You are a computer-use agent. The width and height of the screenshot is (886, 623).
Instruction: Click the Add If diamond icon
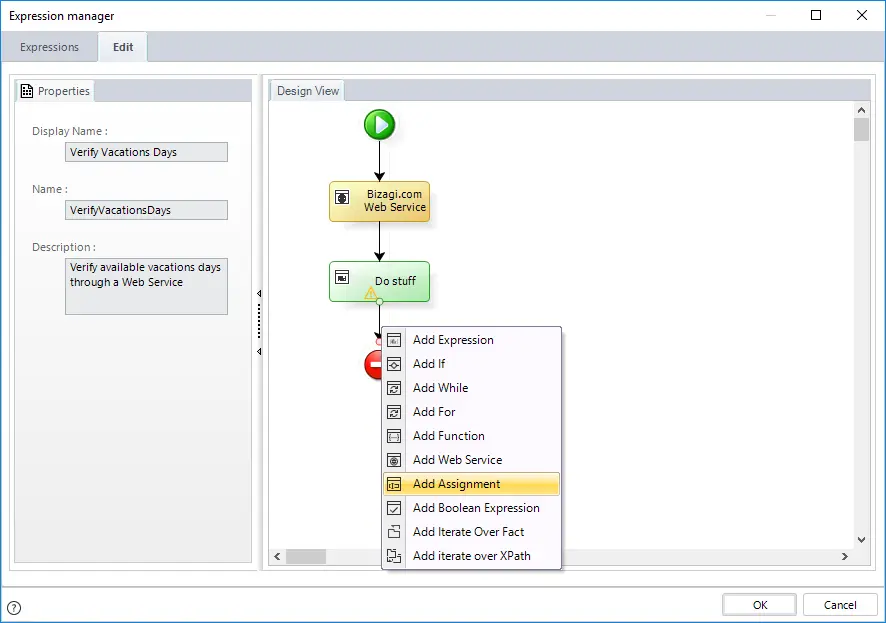394,364
